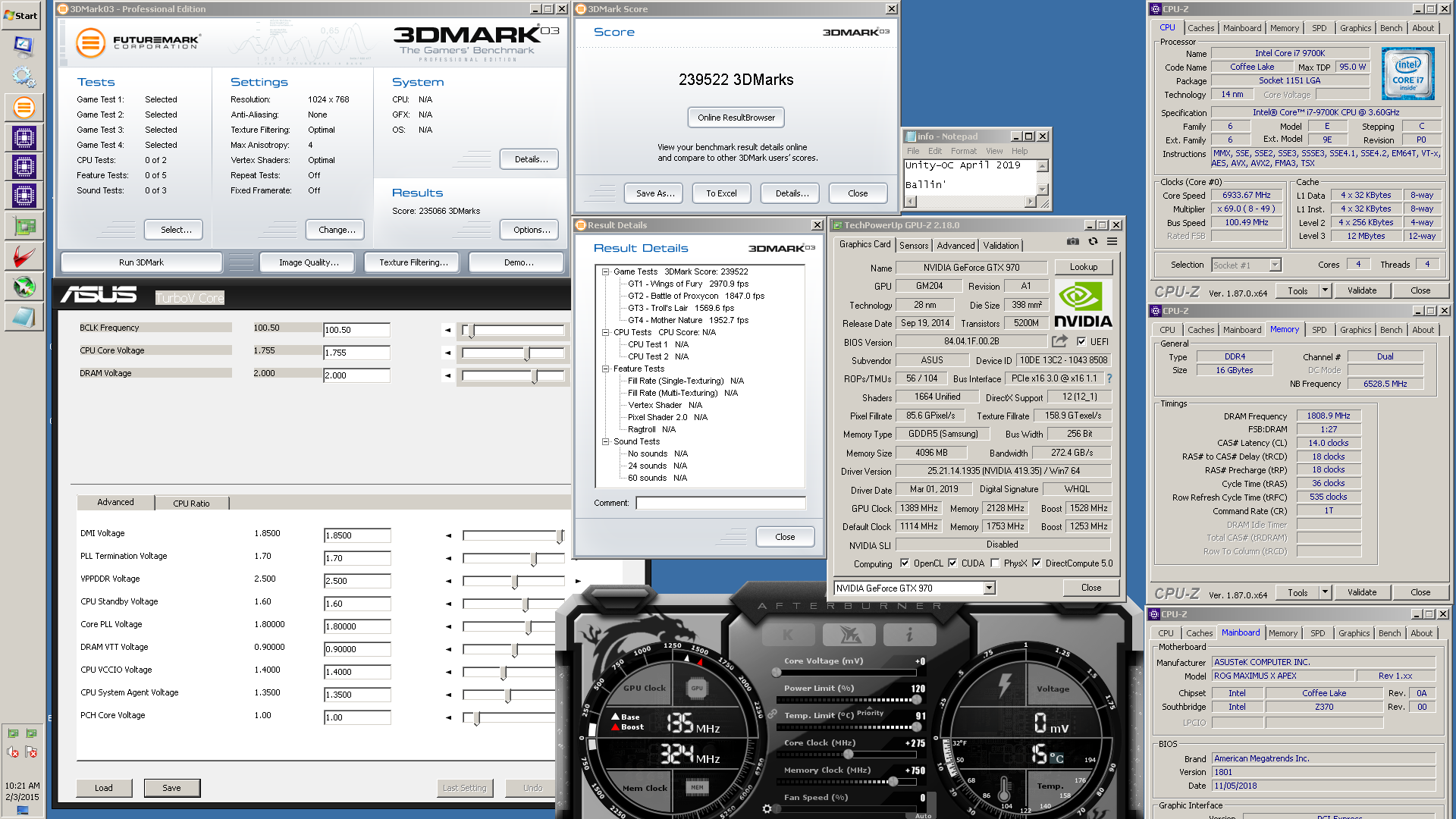The width and height of the screenshot is (1456, 819).
Task: Collapse the Game Tests tree node
Action: pyautogui.click(x=605, y=271)
